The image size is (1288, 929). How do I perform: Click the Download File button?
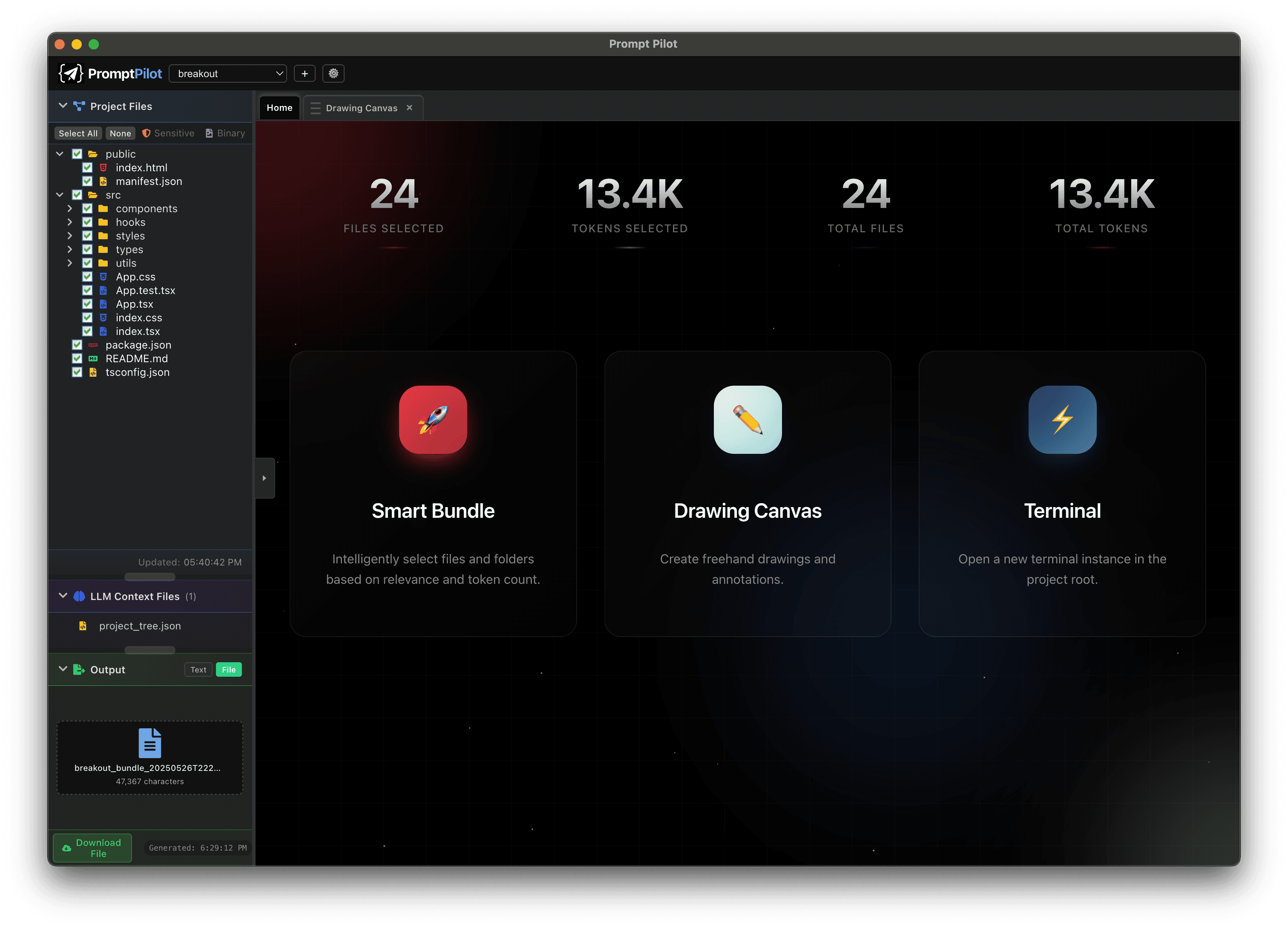92,848
